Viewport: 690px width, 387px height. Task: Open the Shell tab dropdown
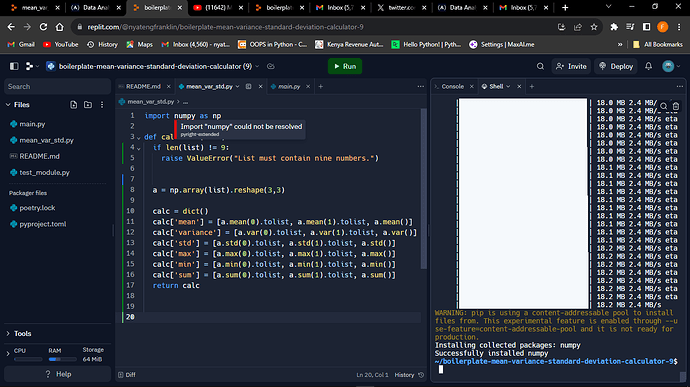[x=508, y=87]
